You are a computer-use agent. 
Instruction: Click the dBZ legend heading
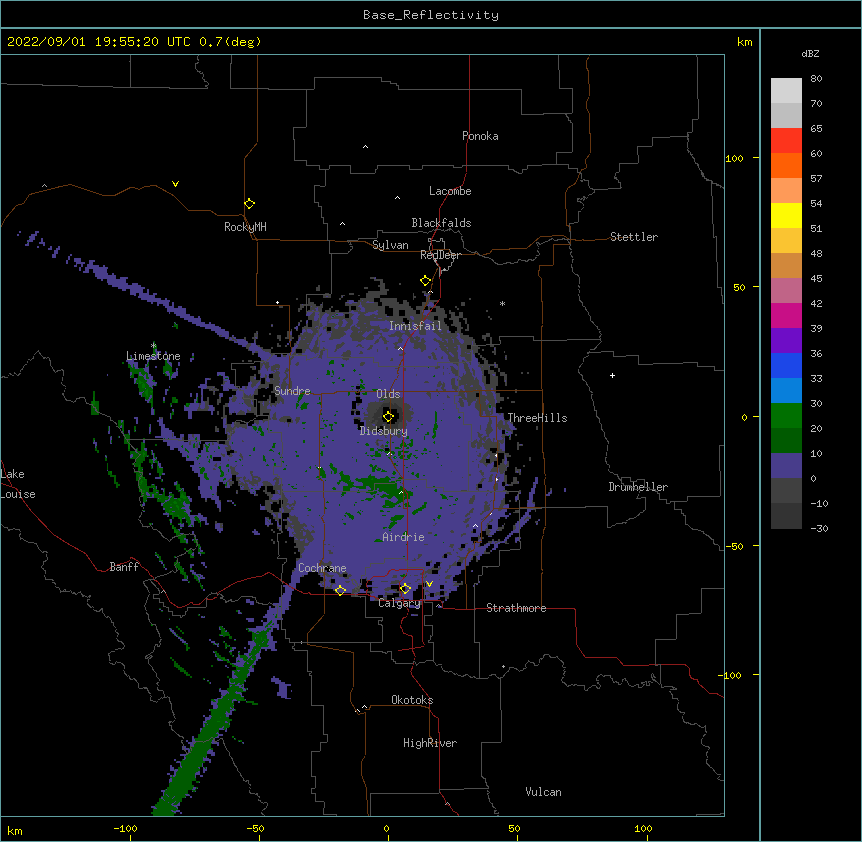pyautogui.click(x=810, y=53)
